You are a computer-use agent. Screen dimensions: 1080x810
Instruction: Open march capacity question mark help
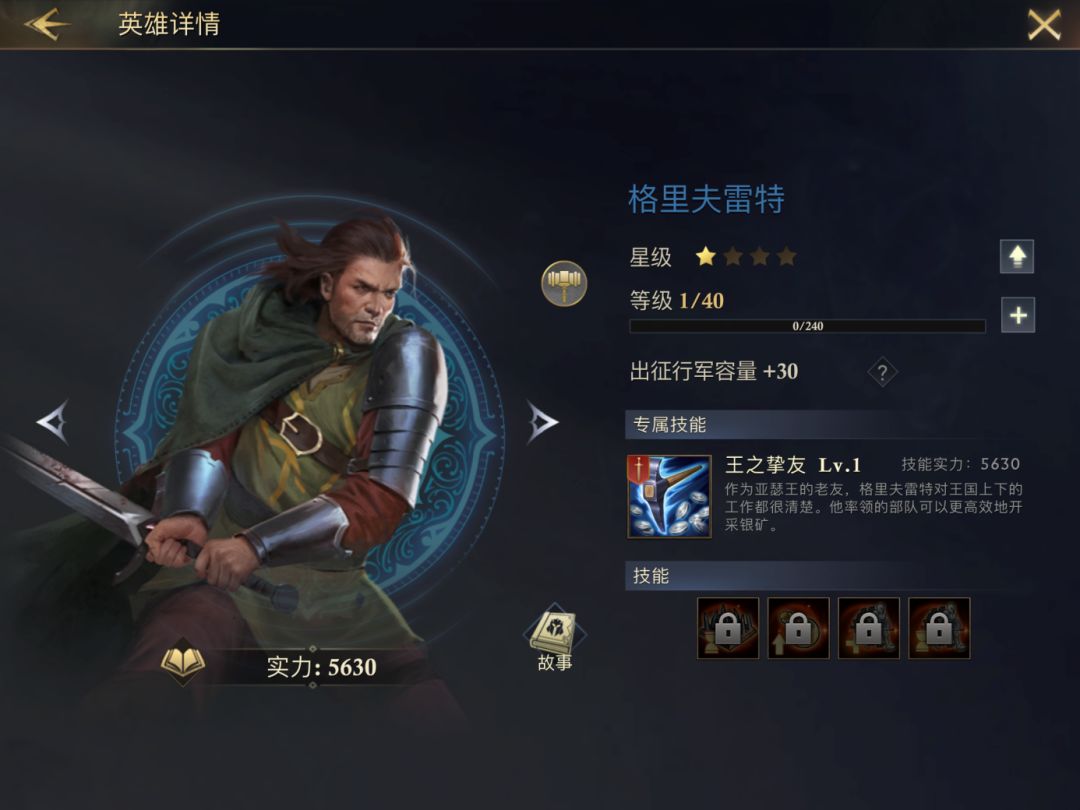[x=882, y=373]
